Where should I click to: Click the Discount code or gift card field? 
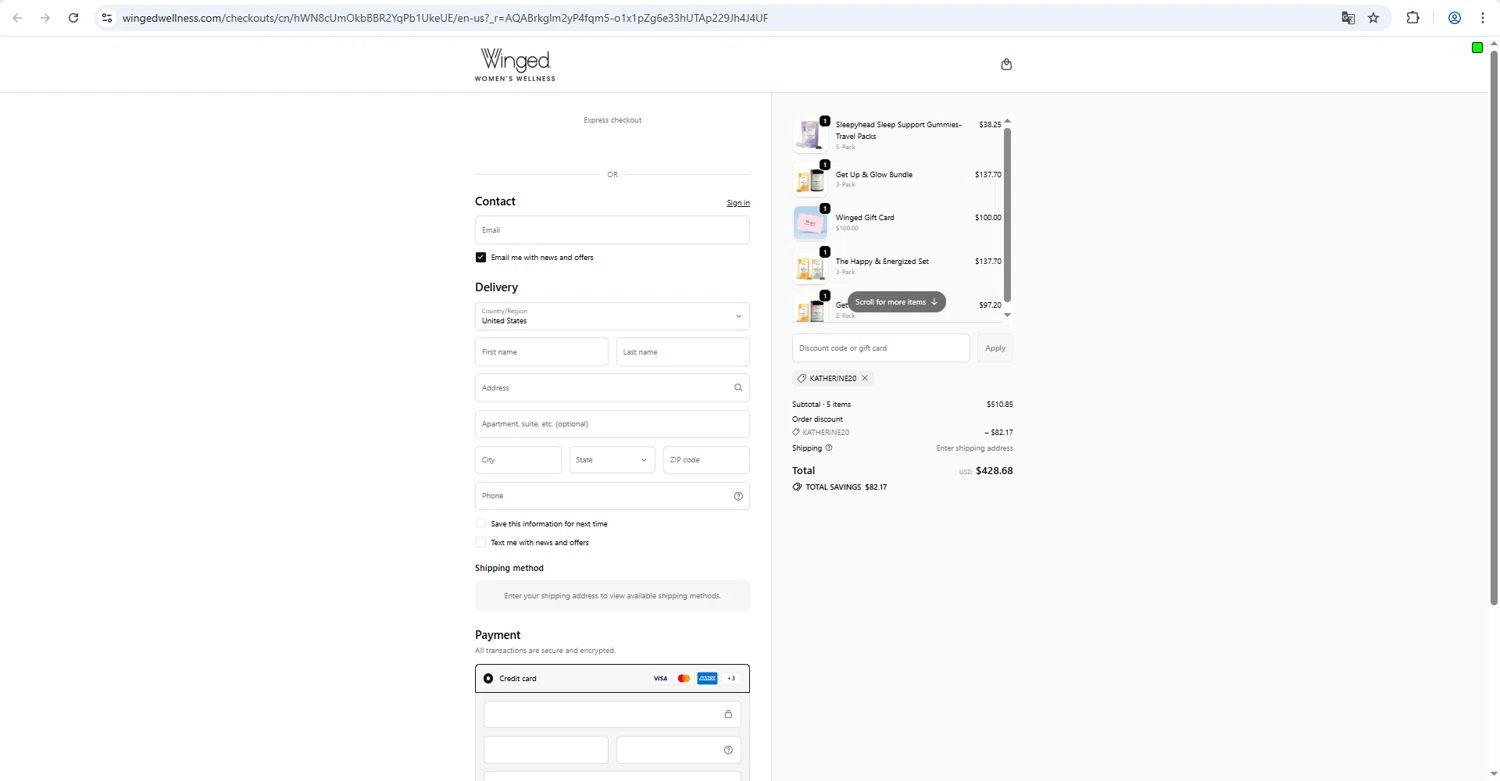(x=881, y=348)
